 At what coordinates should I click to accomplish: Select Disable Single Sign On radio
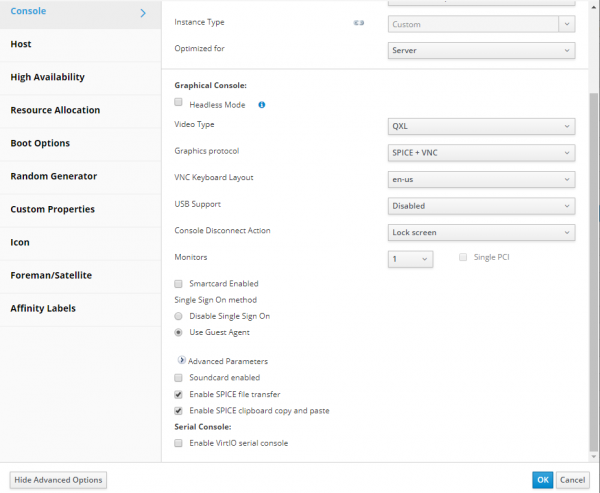click(179, 316)
